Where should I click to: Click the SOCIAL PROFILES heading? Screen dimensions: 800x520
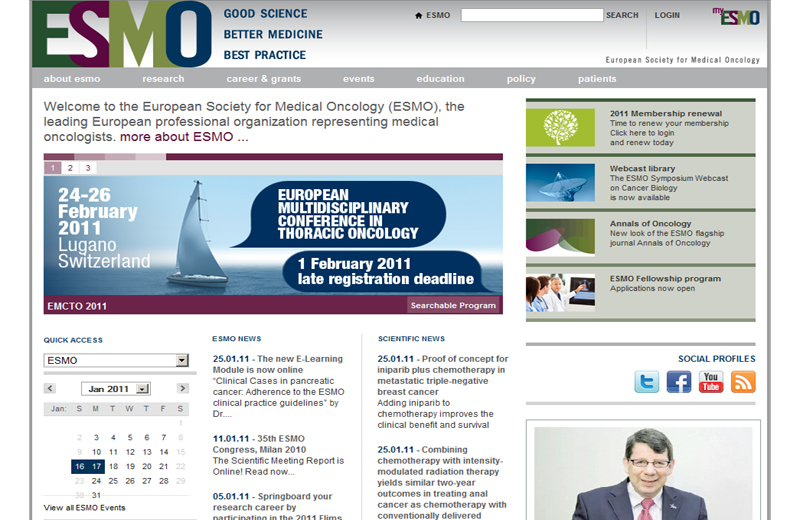pyautogui.click(x=717, y=359)
